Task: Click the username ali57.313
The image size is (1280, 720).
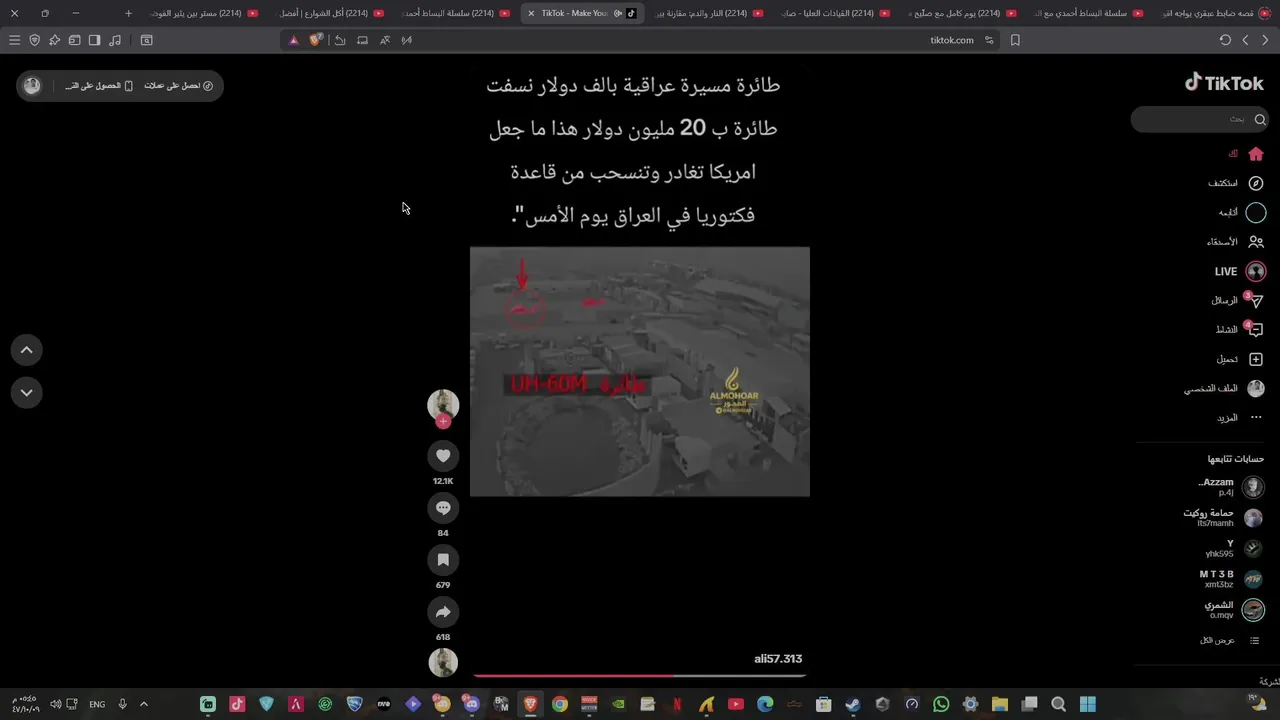Action: (x=778, y=659)
